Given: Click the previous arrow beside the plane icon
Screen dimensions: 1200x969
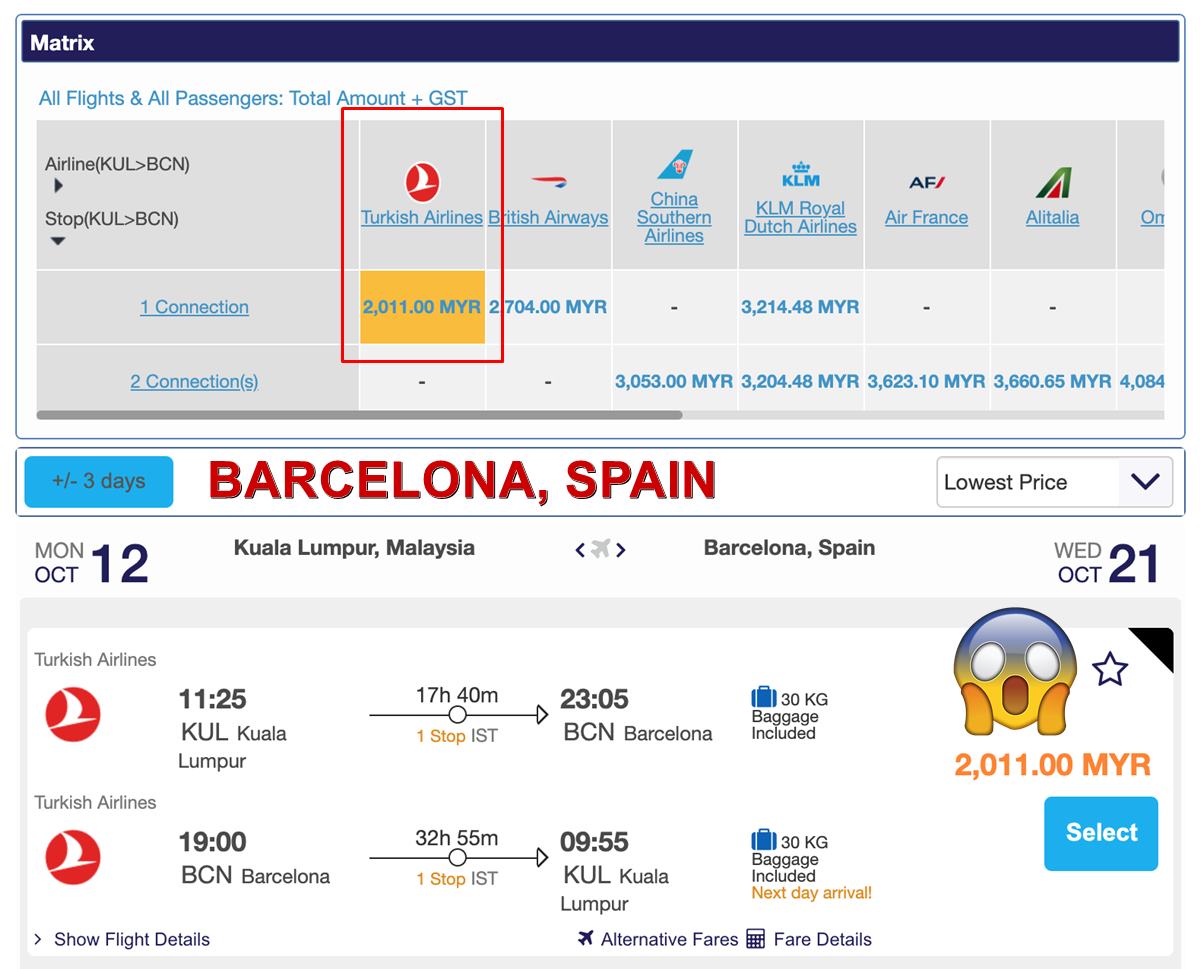Looking at the screenshot, I should click(x=580, y=549).
